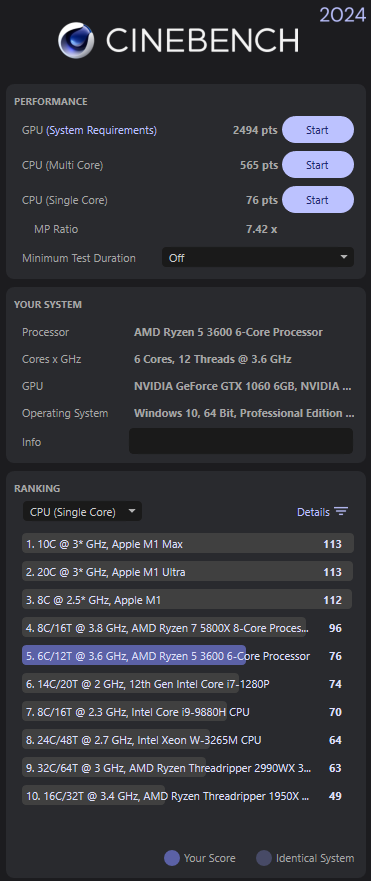
Task: Select the Apple M1 Ultra ranking row
Action: click(x=188, y=571)
